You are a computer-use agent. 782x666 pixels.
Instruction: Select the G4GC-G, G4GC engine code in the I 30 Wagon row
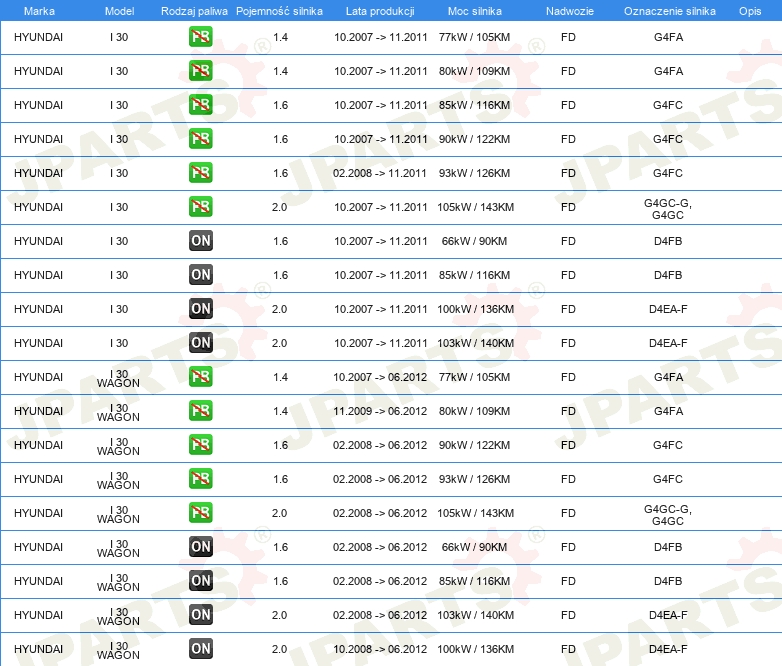[668, 515]
